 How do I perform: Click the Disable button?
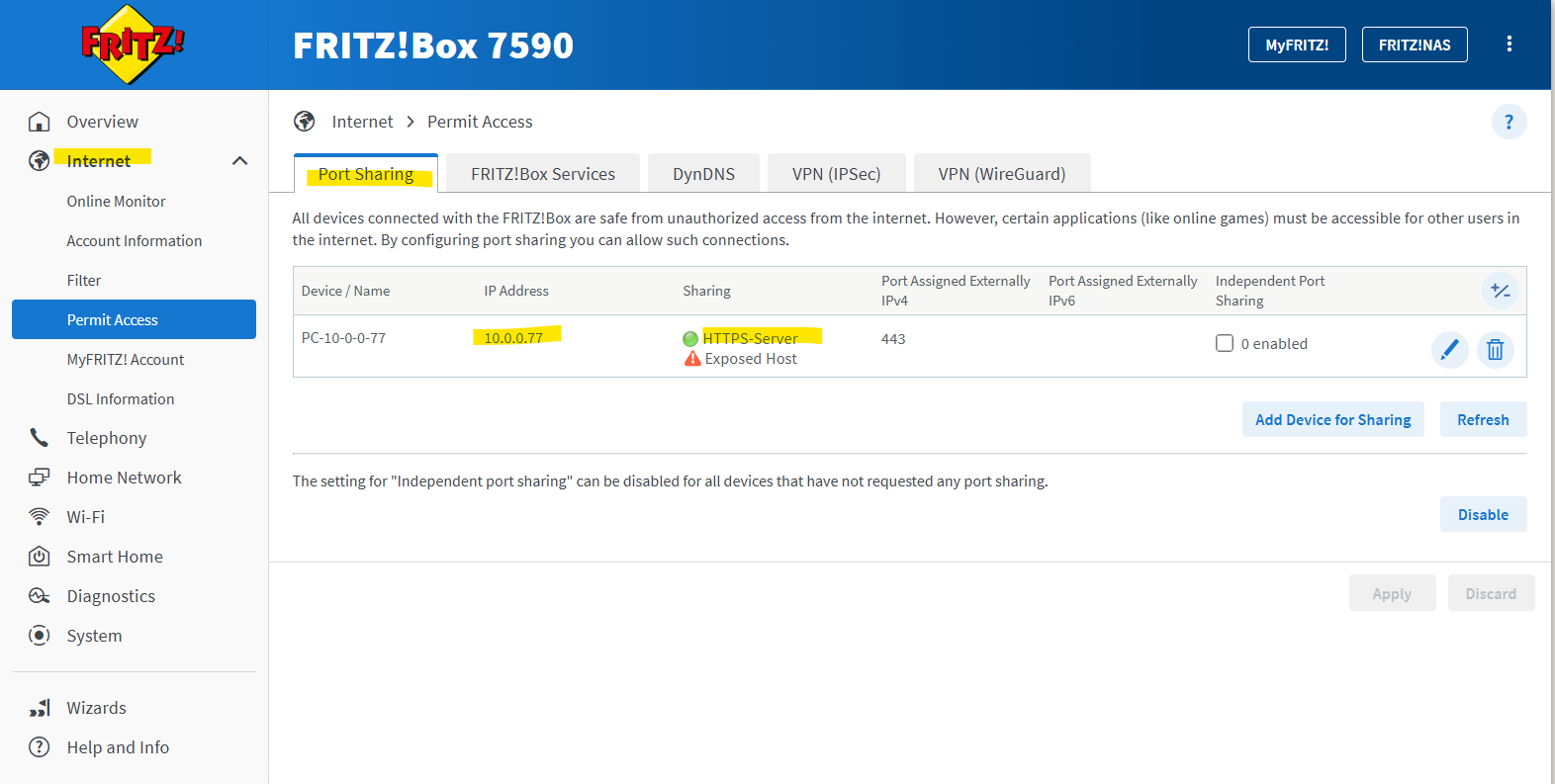[x=1484, y=514]
